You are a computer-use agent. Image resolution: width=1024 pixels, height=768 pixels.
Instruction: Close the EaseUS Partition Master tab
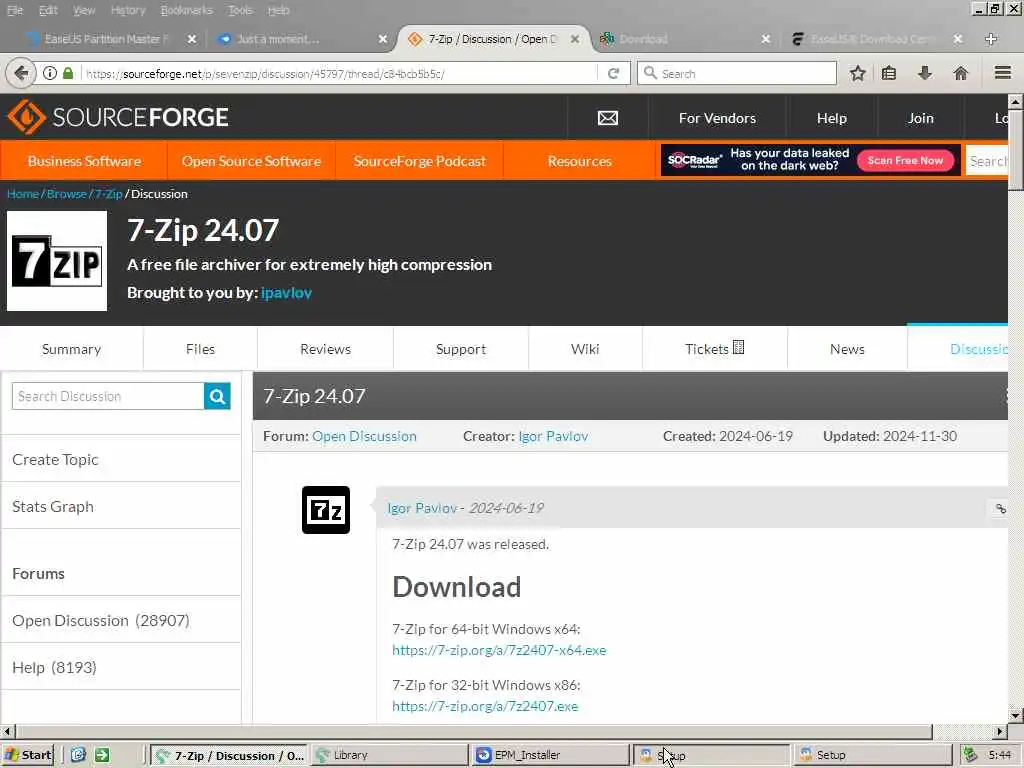192,39
